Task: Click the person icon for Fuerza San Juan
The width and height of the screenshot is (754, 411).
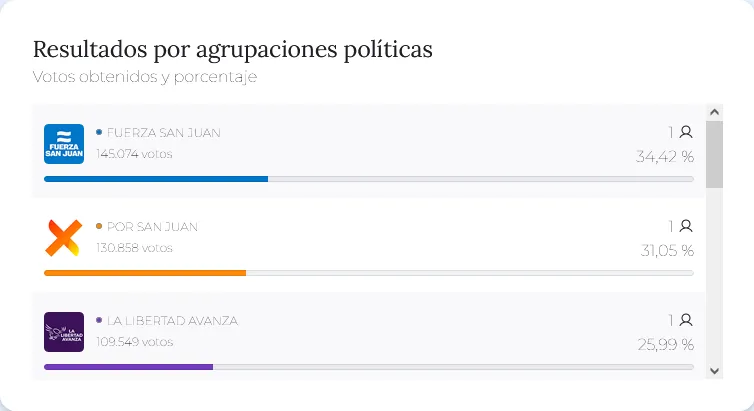Action: pos(686,132)
